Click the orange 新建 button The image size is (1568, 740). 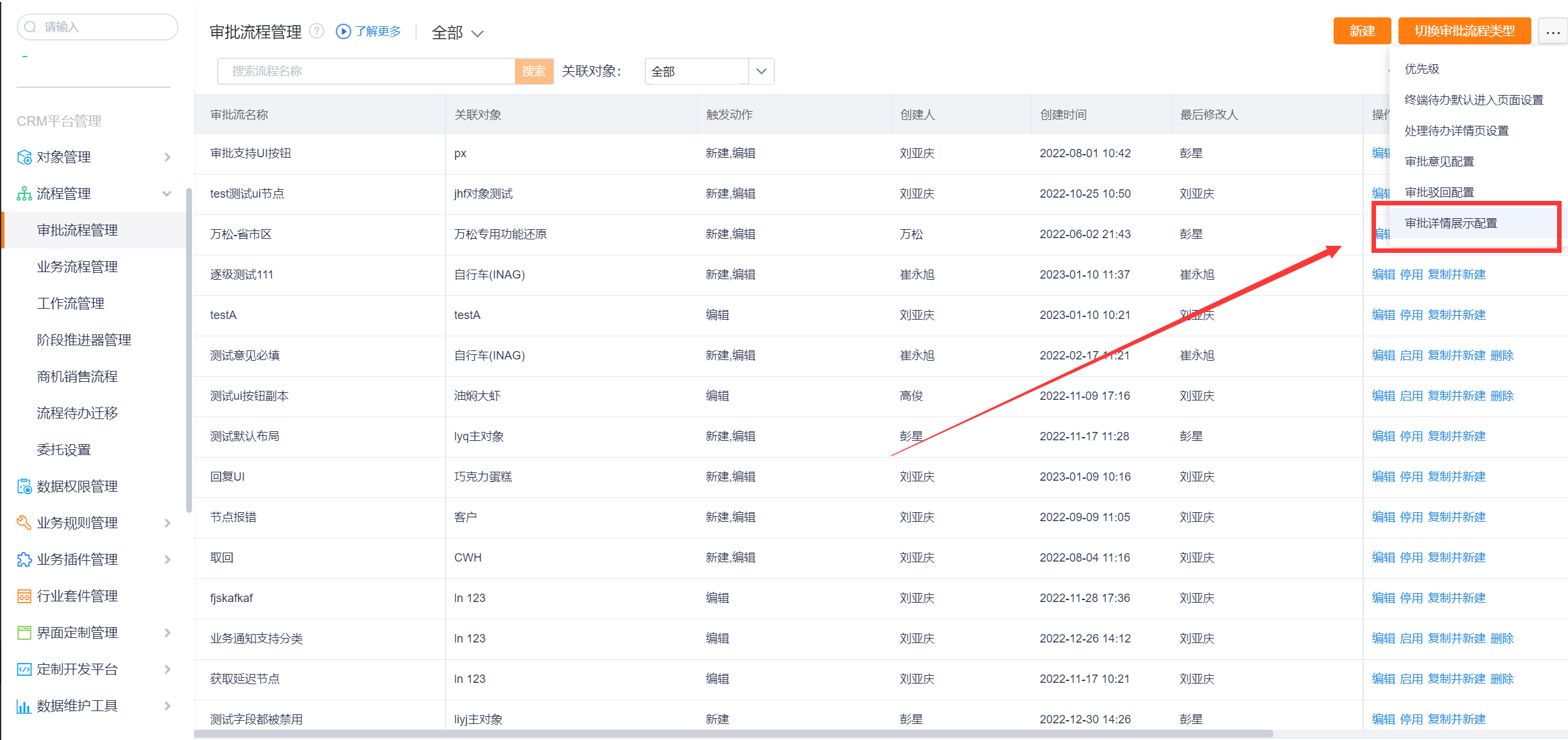[x=1362, y=31]
